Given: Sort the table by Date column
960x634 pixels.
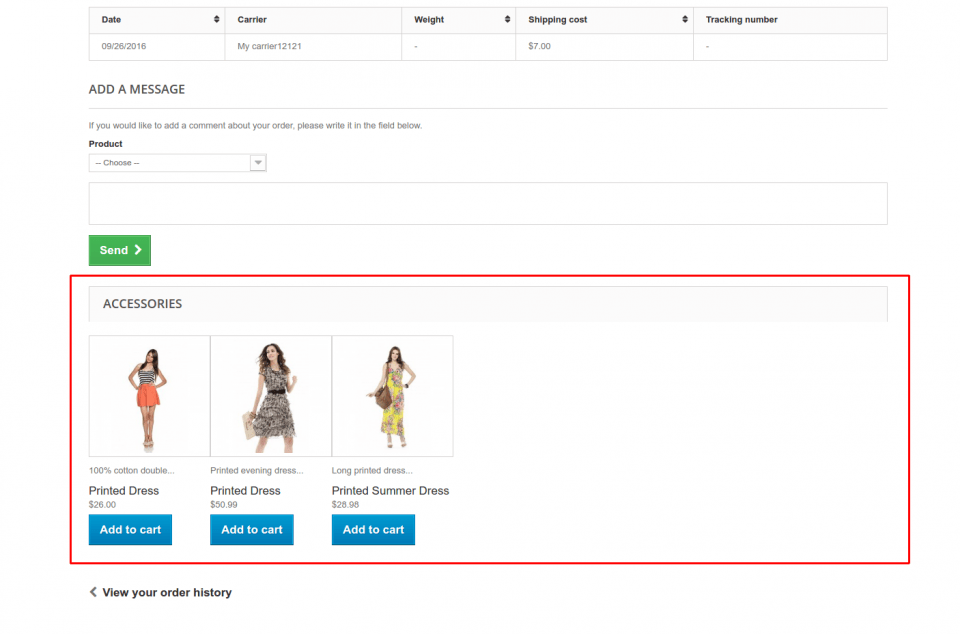Looking at the screenshot, I should tap(217, 20).
